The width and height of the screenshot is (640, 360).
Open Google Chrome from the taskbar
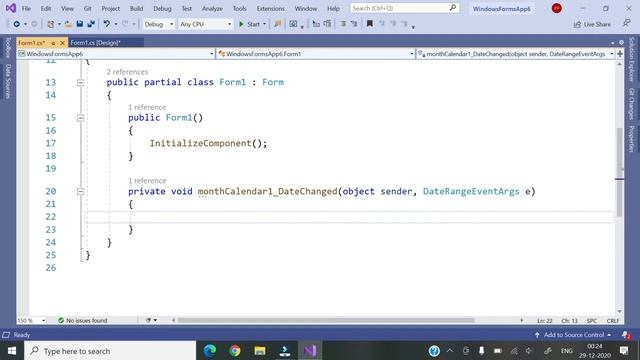(235, 351)
